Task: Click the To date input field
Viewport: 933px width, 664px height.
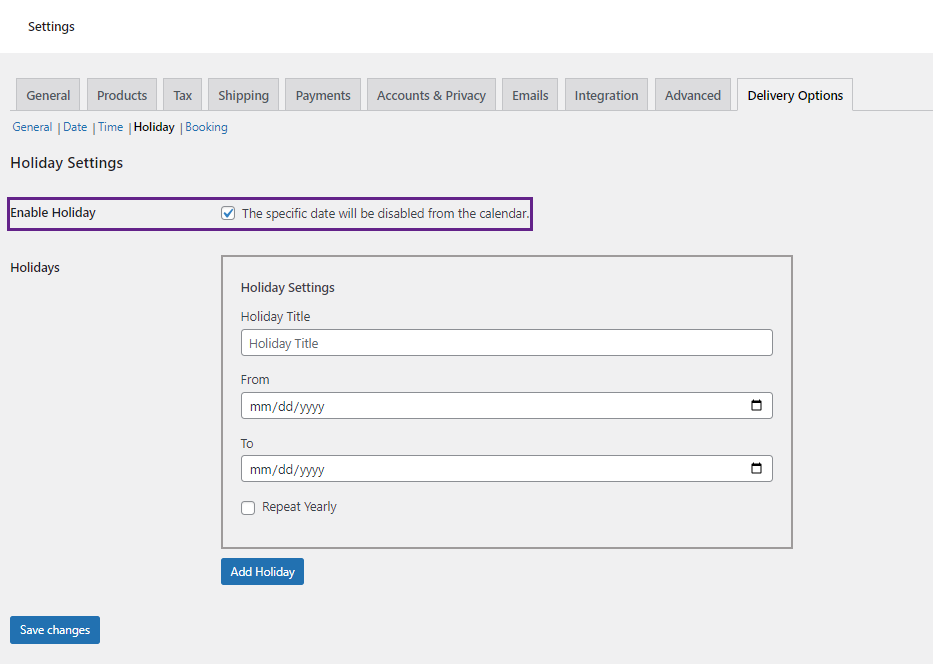Action: [x=507, y=469]
